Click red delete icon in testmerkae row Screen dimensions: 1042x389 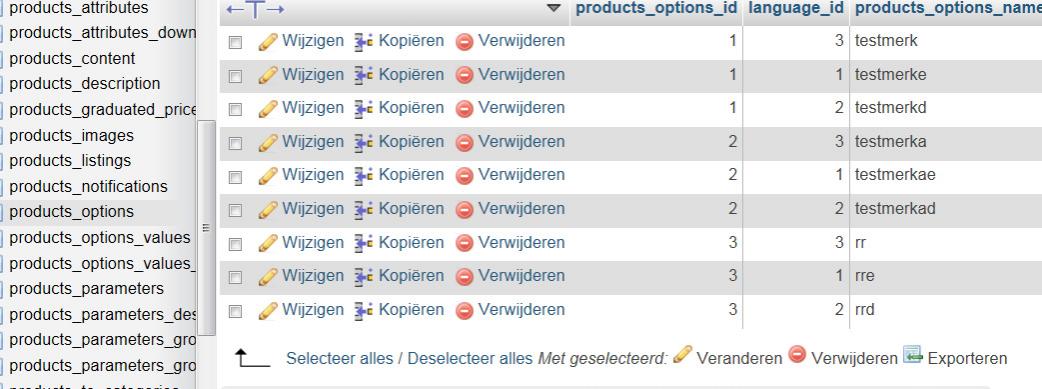[x=465, y=176]
